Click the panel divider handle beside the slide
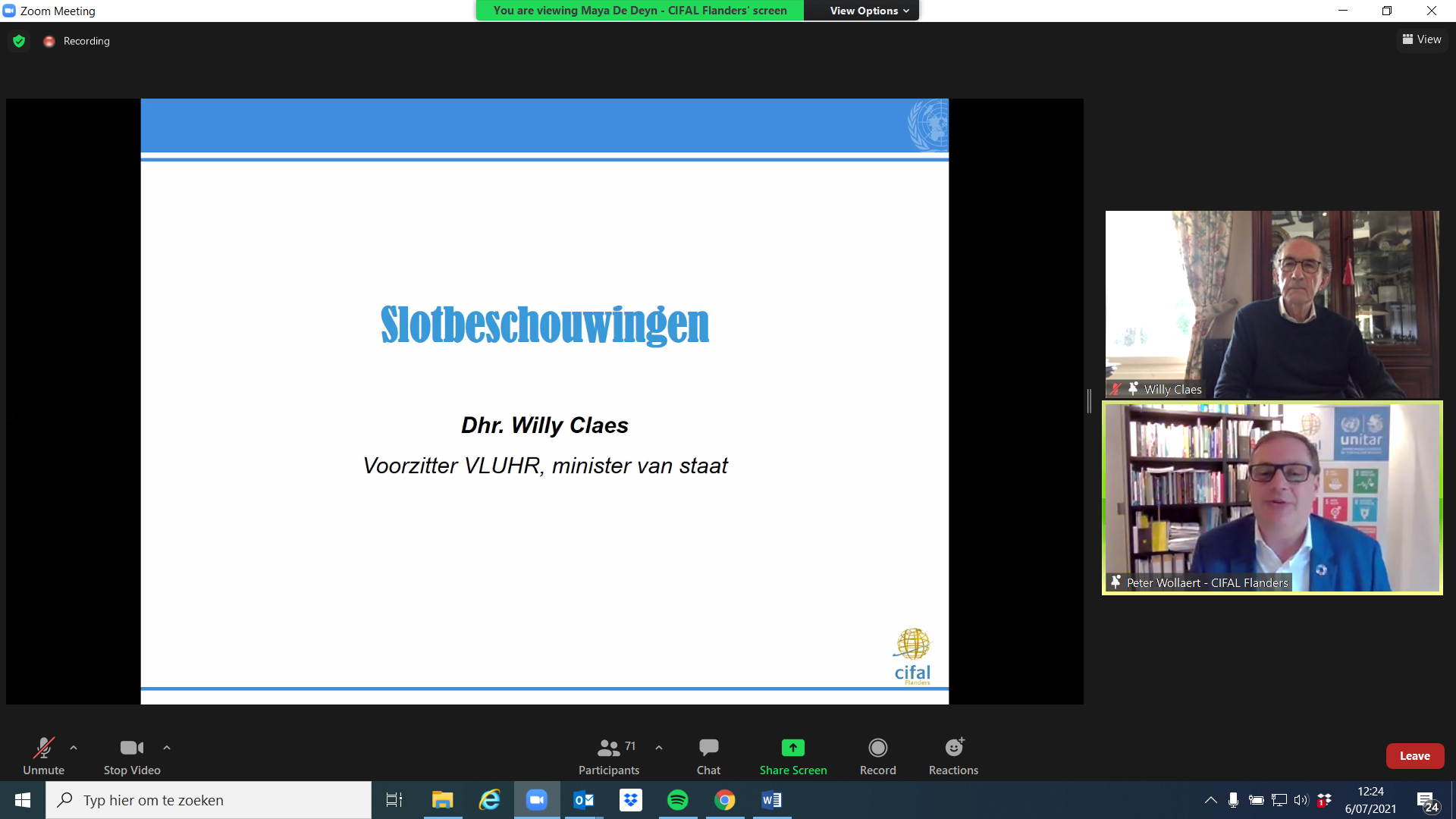 1089,400
